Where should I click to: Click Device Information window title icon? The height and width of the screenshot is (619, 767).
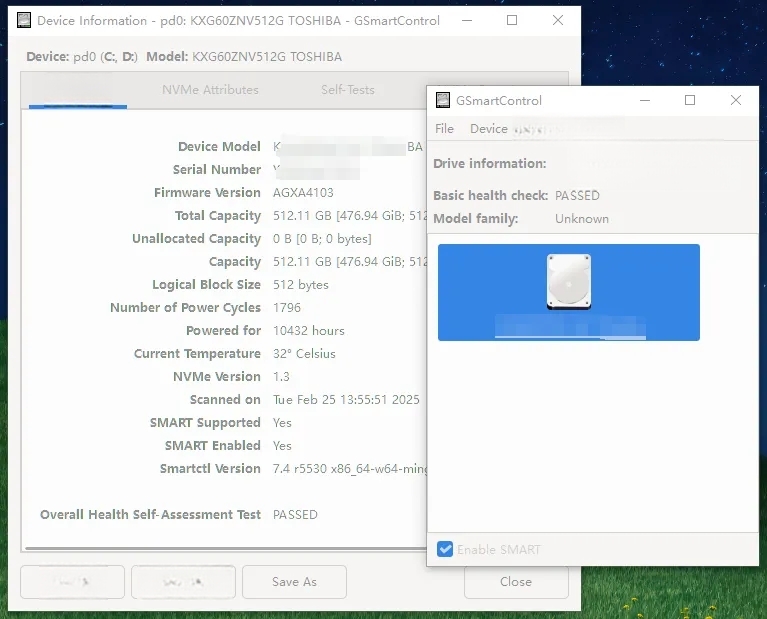23,20
